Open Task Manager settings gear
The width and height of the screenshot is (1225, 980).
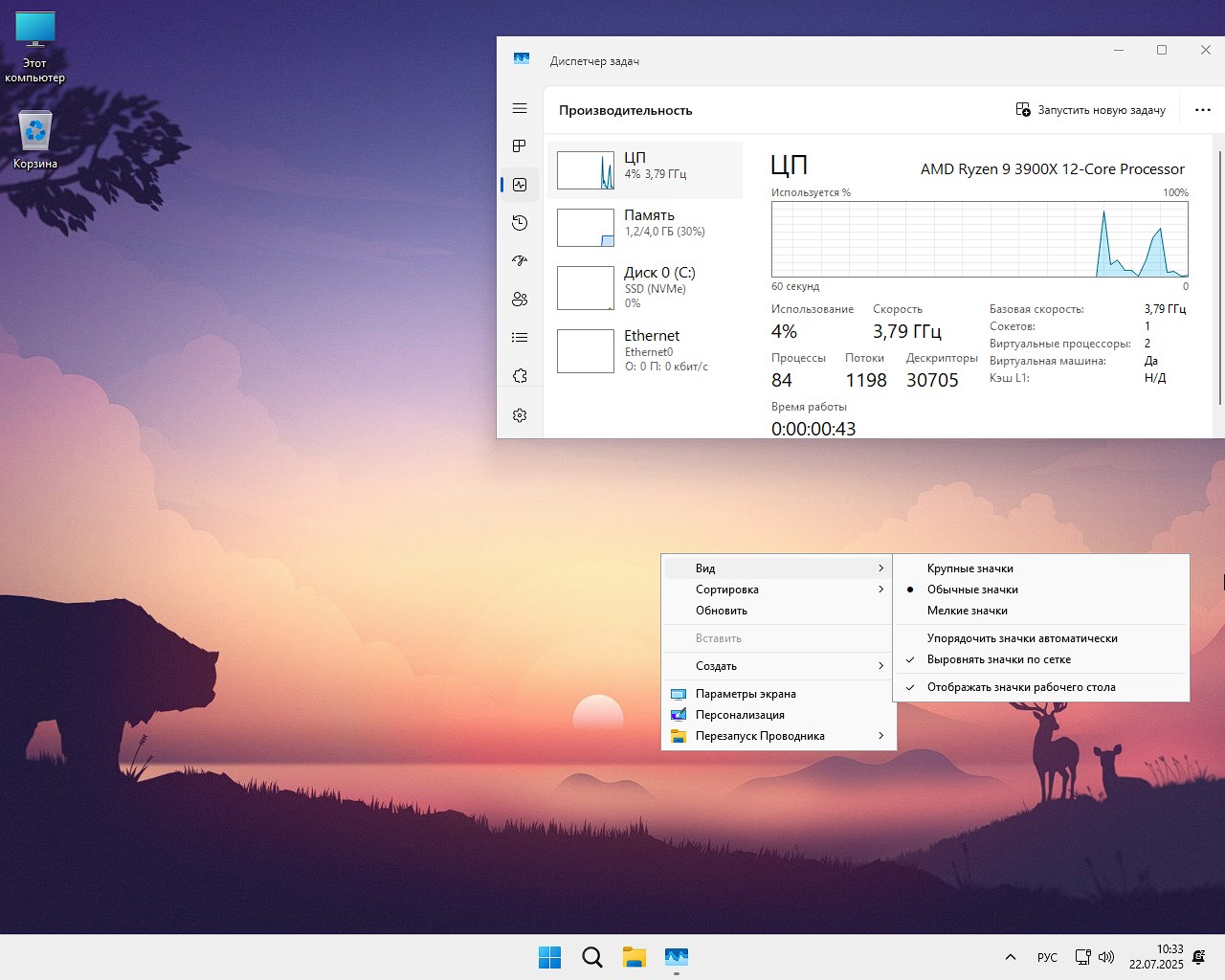coord(519,414)
